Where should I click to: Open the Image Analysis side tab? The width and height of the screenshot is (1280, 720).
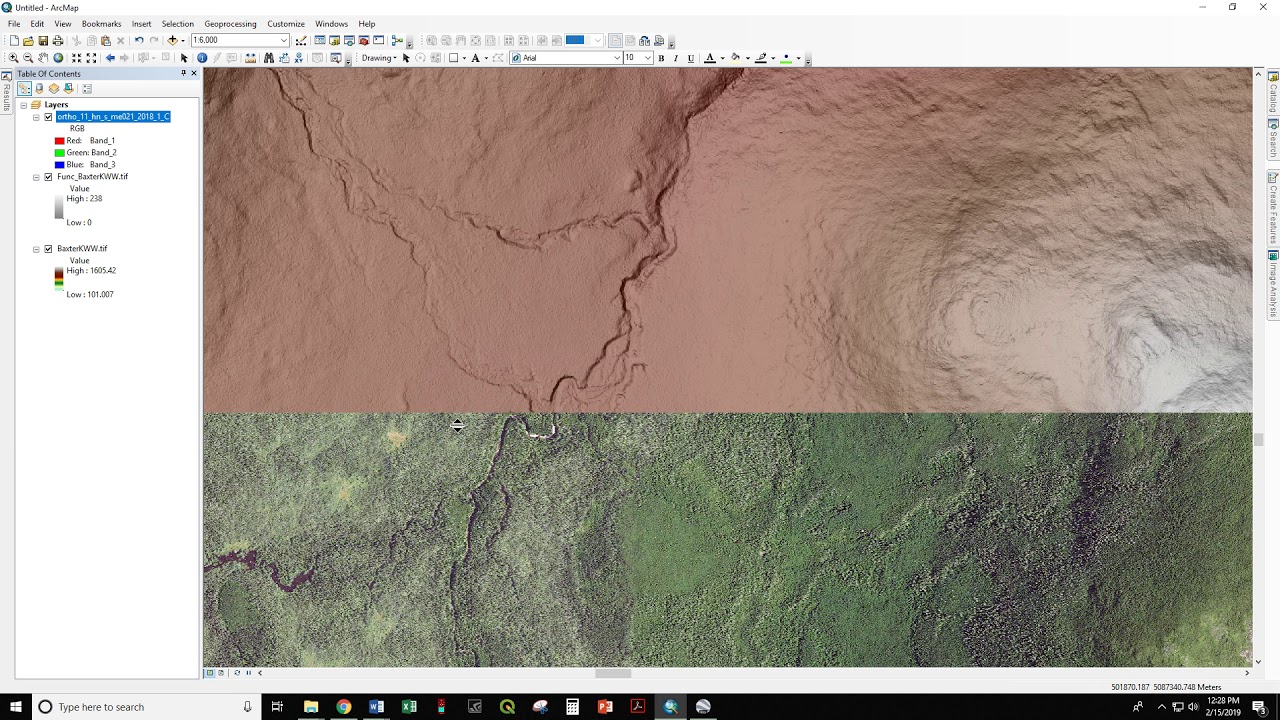point(1273,285)
